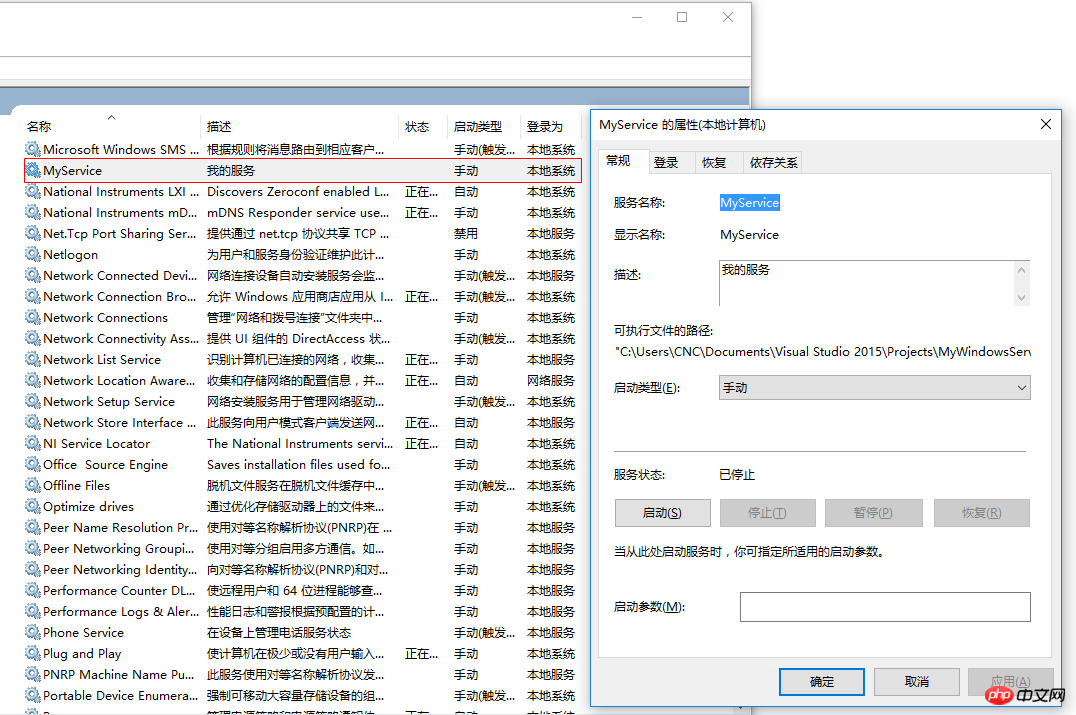Switch to the 依存关系 tab
1076x715 pixels.
[773, 163]
